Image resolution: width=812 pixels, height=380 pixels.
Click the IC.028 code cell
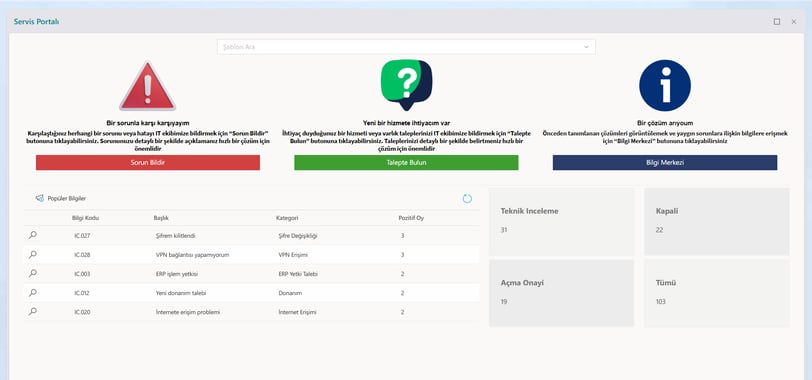click(82, 255)
